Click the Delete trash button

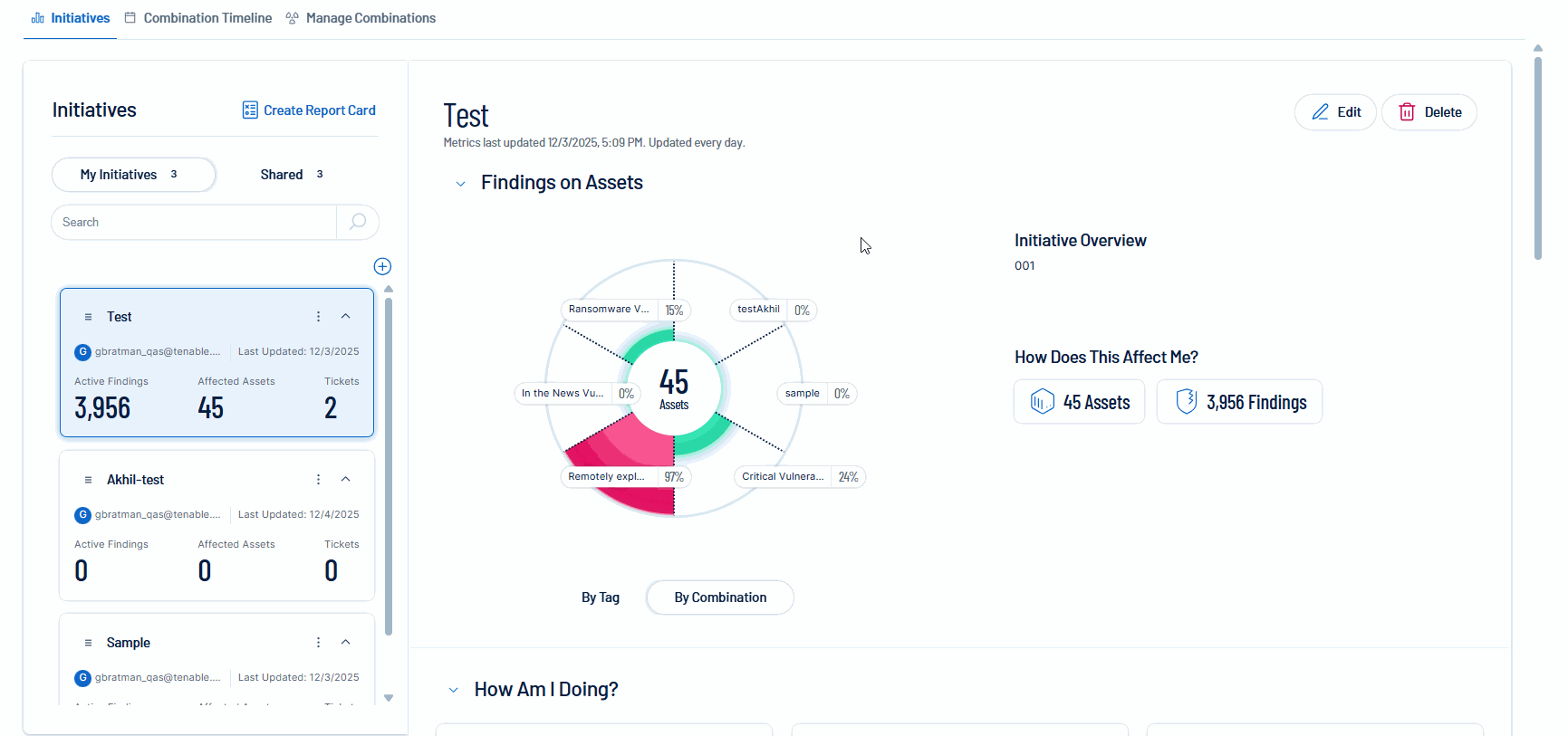click(x=1429, y=112)
